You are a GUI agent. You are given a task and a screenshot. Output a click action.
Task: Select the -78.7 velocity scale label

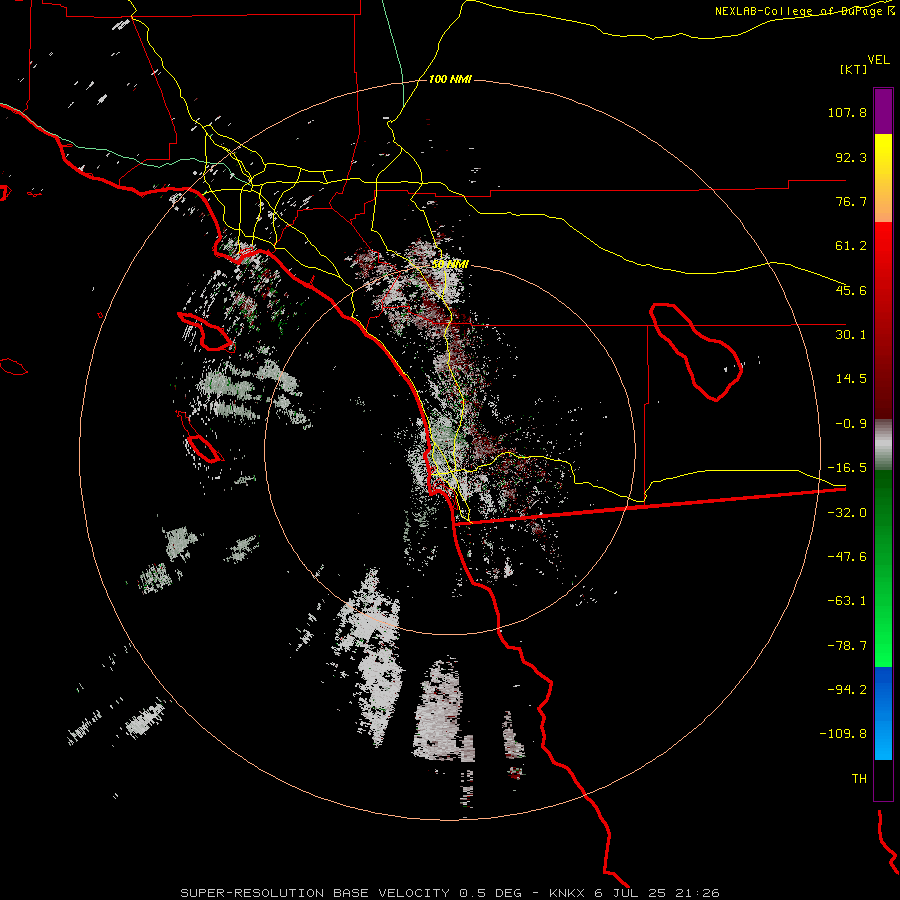click(x=847, y=646)
